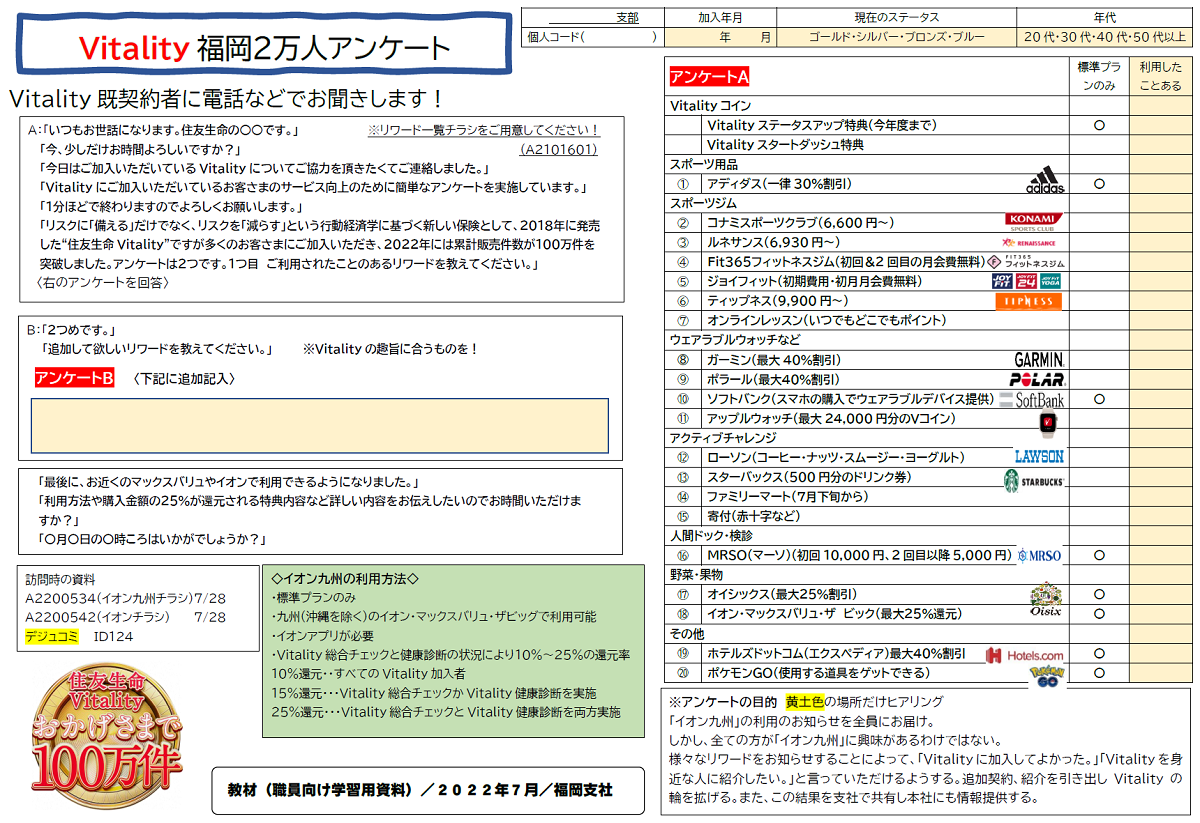Select the Hotels.com logo
The height and width of the screenshot is (823, 1200).
(1024, 655)
